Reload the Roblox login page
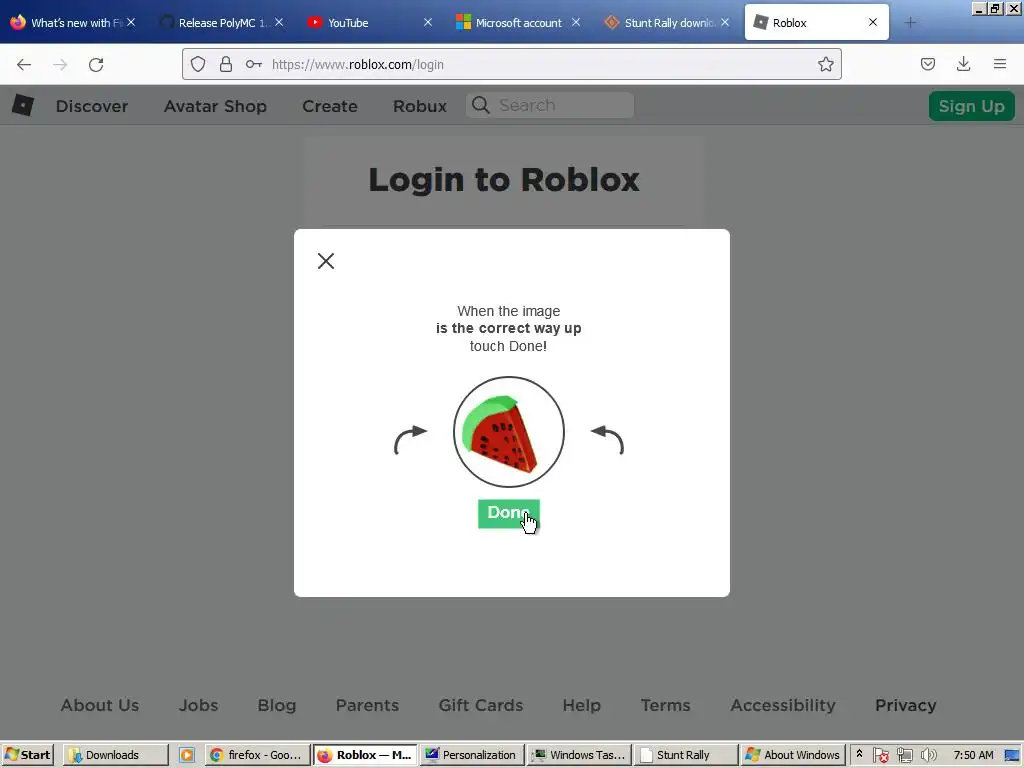Image resolution: width=1024 pixels, height=768 pixels. [x=96, y=64]
